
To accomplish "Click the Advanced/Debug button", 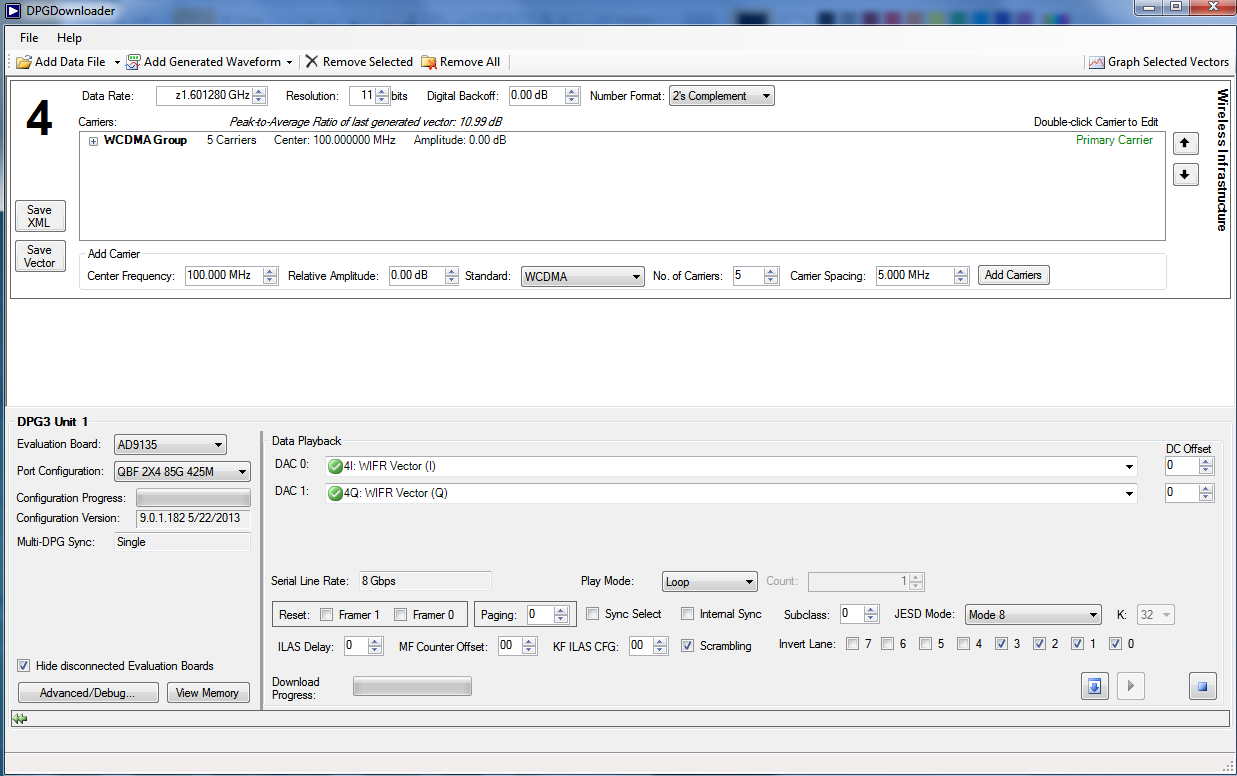I will click(87, 693).
